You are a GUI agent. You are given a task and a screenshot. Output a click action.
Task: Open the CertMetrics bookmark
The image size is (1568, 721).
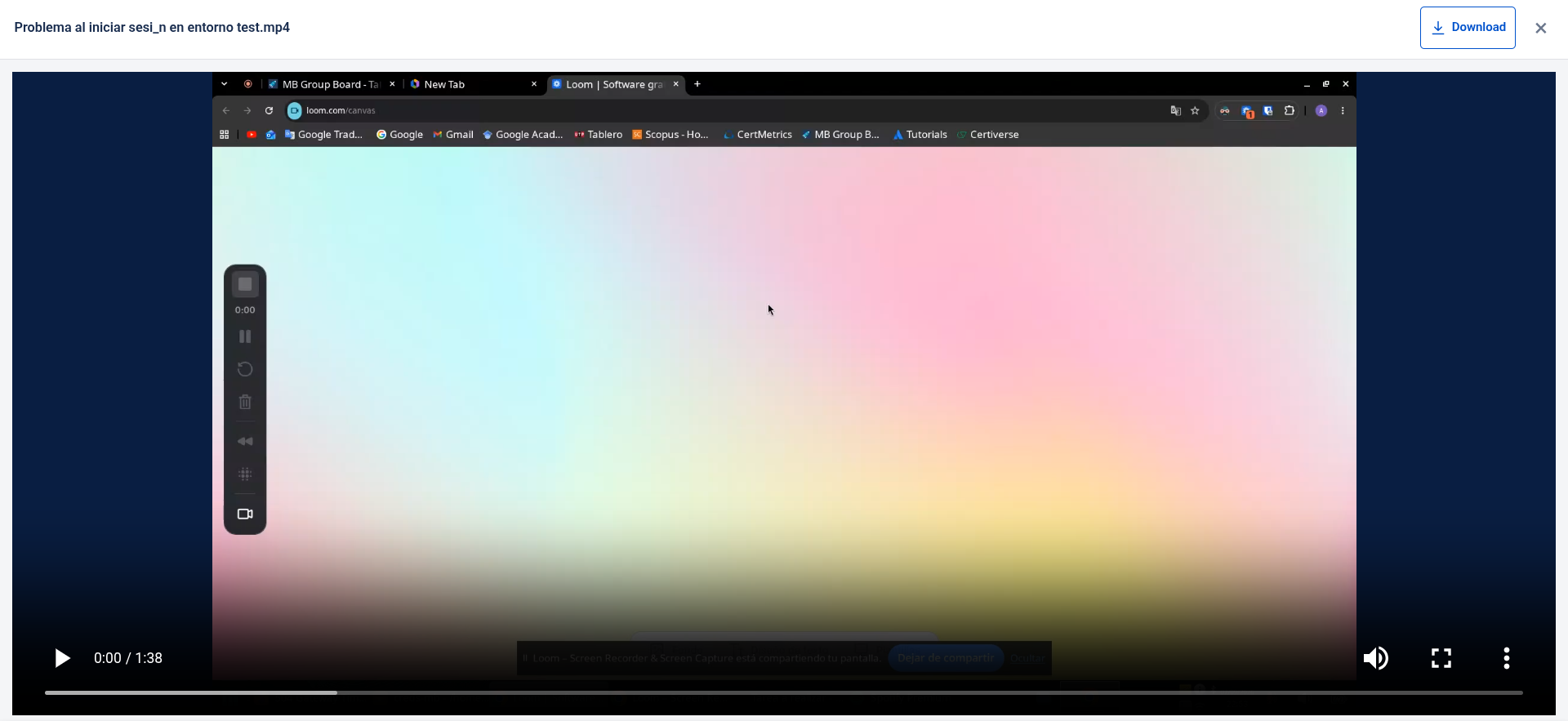(757, 135)
